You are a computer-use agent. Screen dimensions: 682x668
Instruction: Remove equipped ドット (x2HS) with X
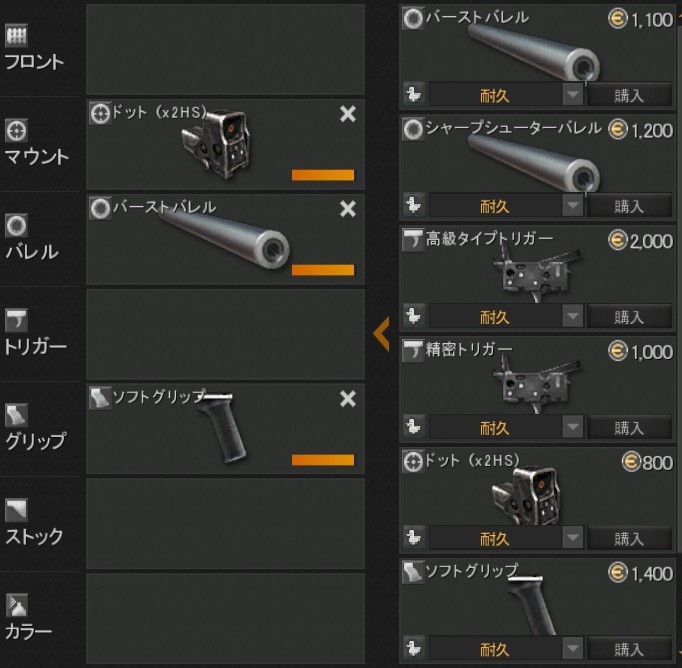(348, 114)
